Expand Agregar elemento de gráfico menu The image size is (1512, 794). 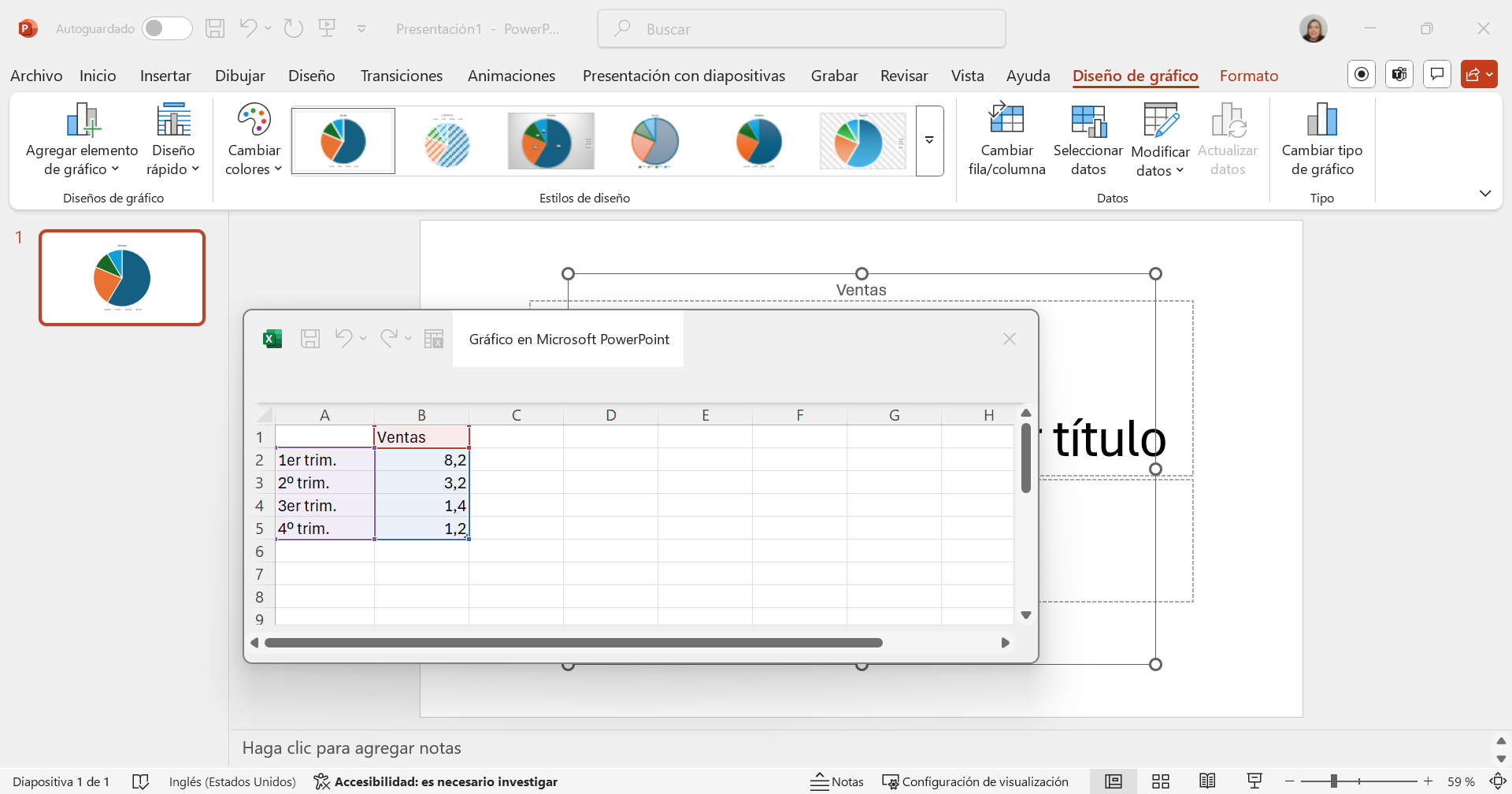pos(82,139)
